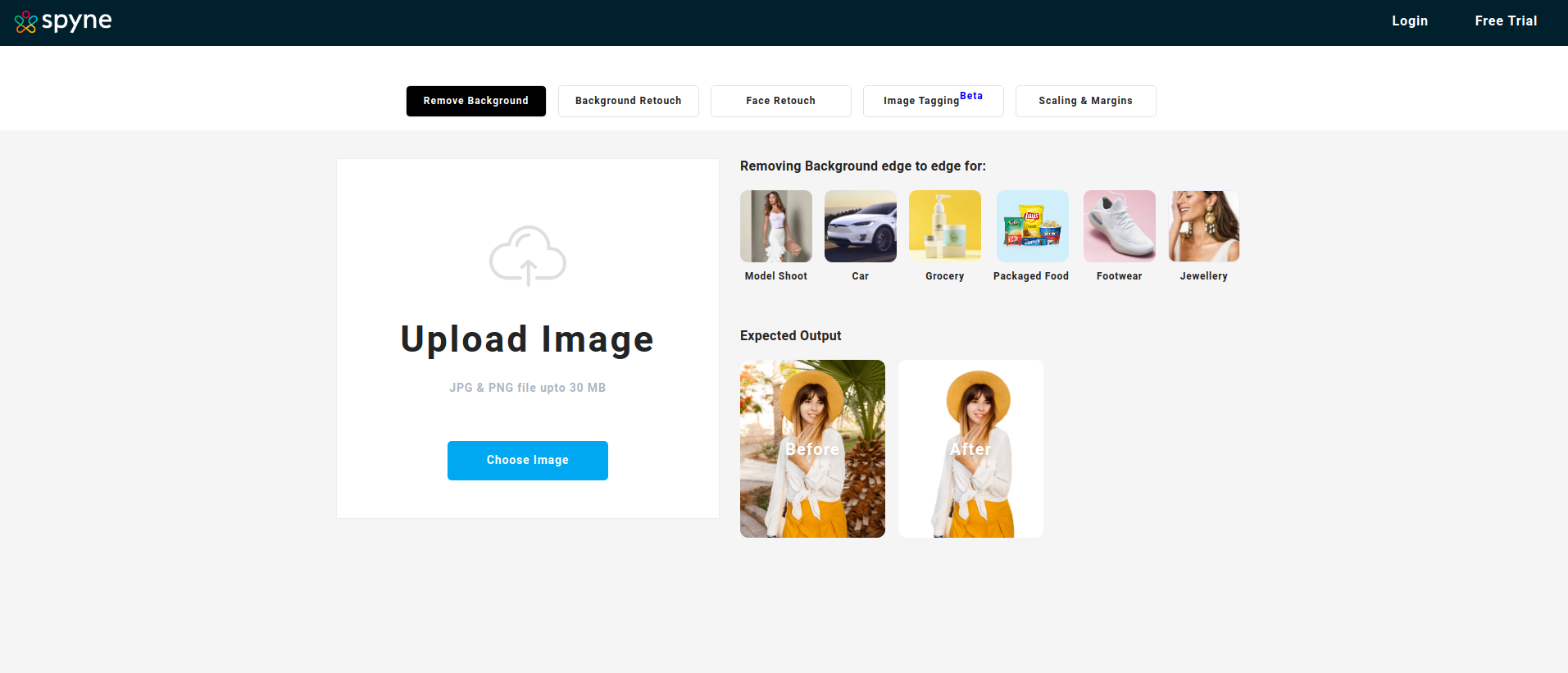Click the Upload Image heading area
This screenshot has height=673, width=1568.
pyautogui.click(x=527, y=339)
